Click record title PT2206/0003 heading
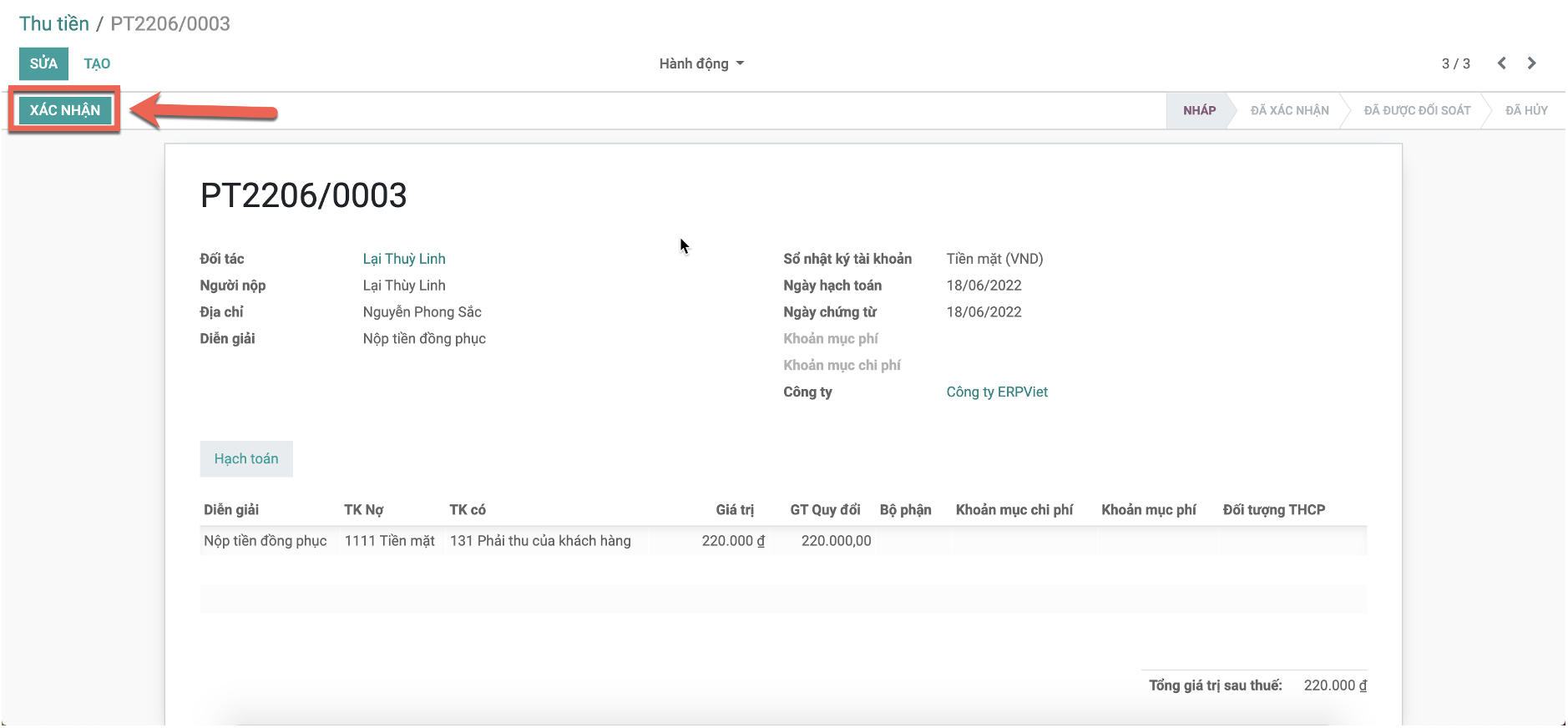Screen dimensions: 1568x728 304,196
